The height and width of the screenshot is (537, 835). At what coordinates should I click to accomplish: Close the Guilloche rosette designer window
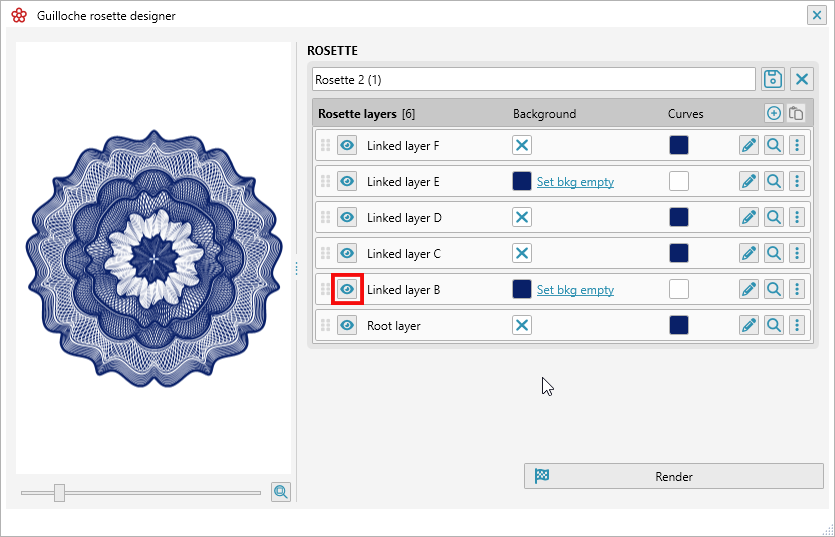tap(816, 15)
